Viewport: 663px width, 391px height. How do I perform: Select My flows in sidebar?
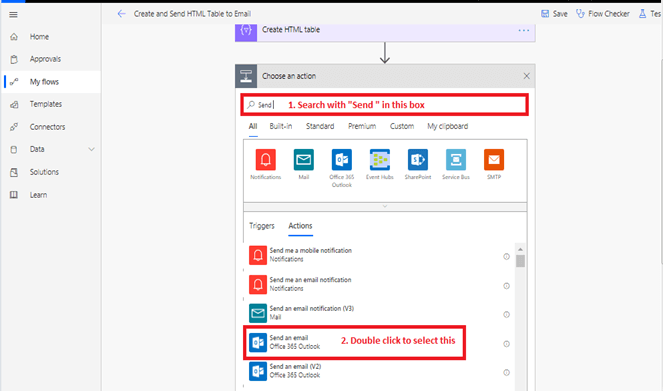tap(51, 82)
